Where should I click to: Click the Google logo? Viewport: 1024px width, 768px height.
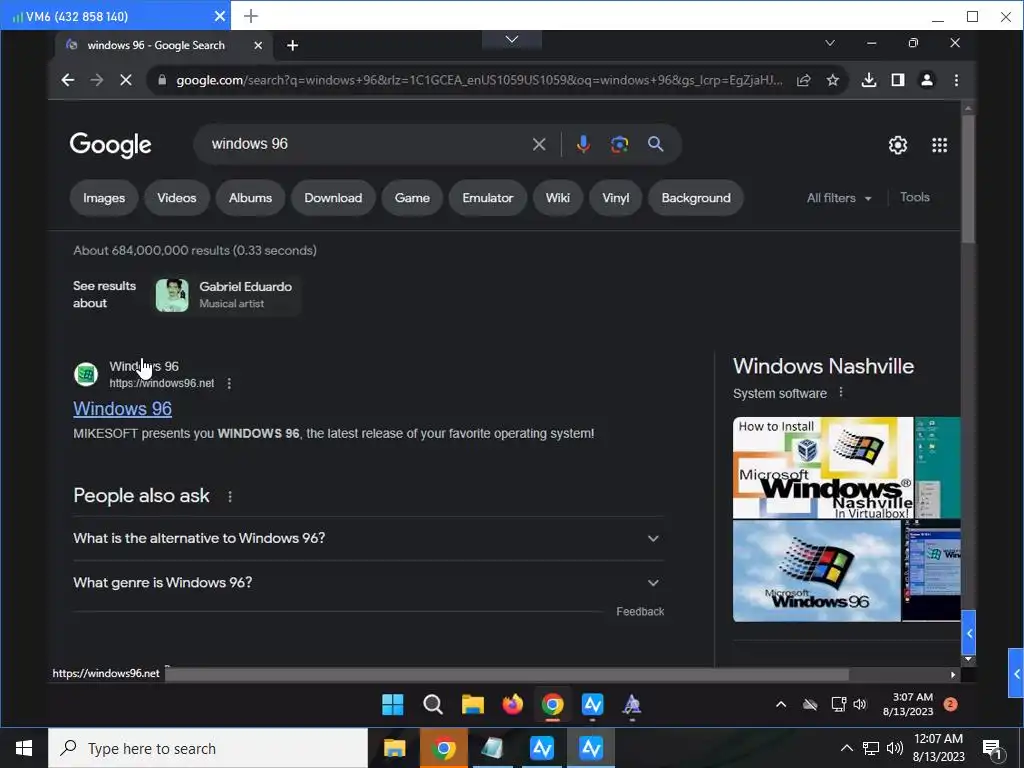tap(110, 145)
